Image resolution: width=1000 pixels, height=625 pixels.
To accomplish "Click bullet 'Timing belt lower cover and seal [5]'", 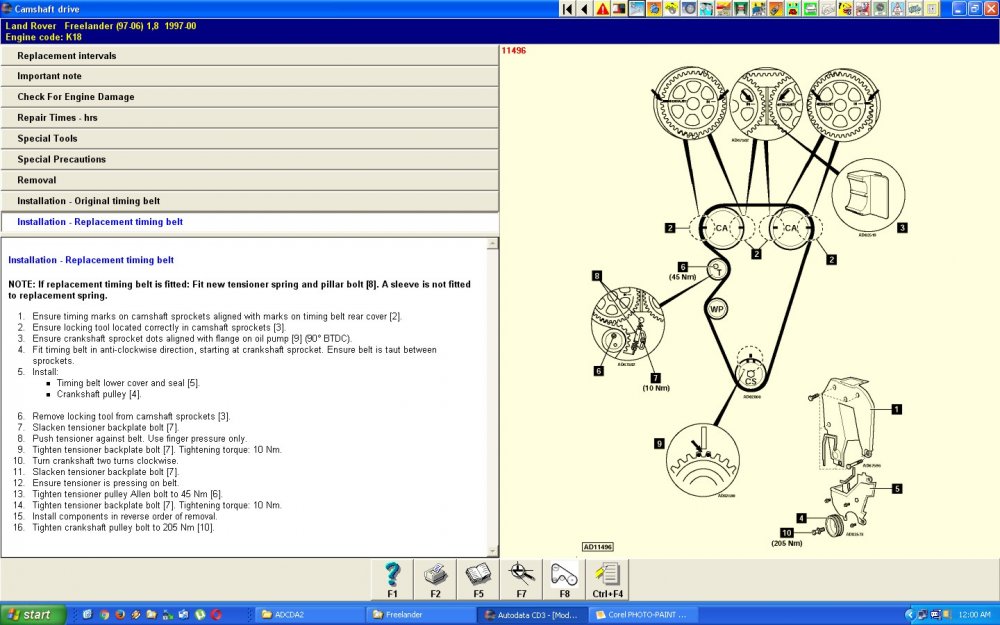I will pos(128,383).
